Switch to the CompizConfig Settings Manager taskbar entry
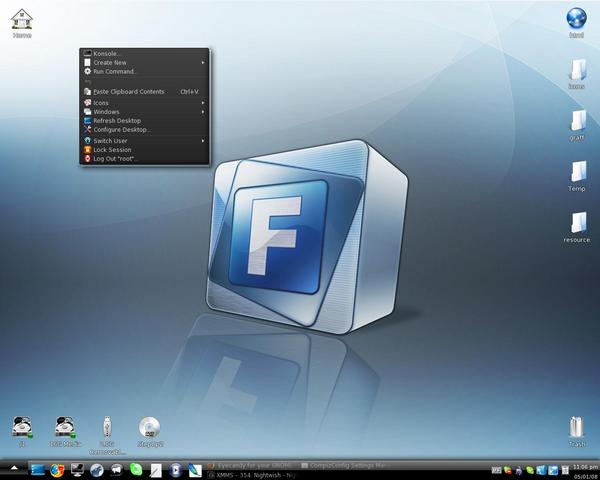The width and height of the screenshot is (600, 480). (344, 466)
